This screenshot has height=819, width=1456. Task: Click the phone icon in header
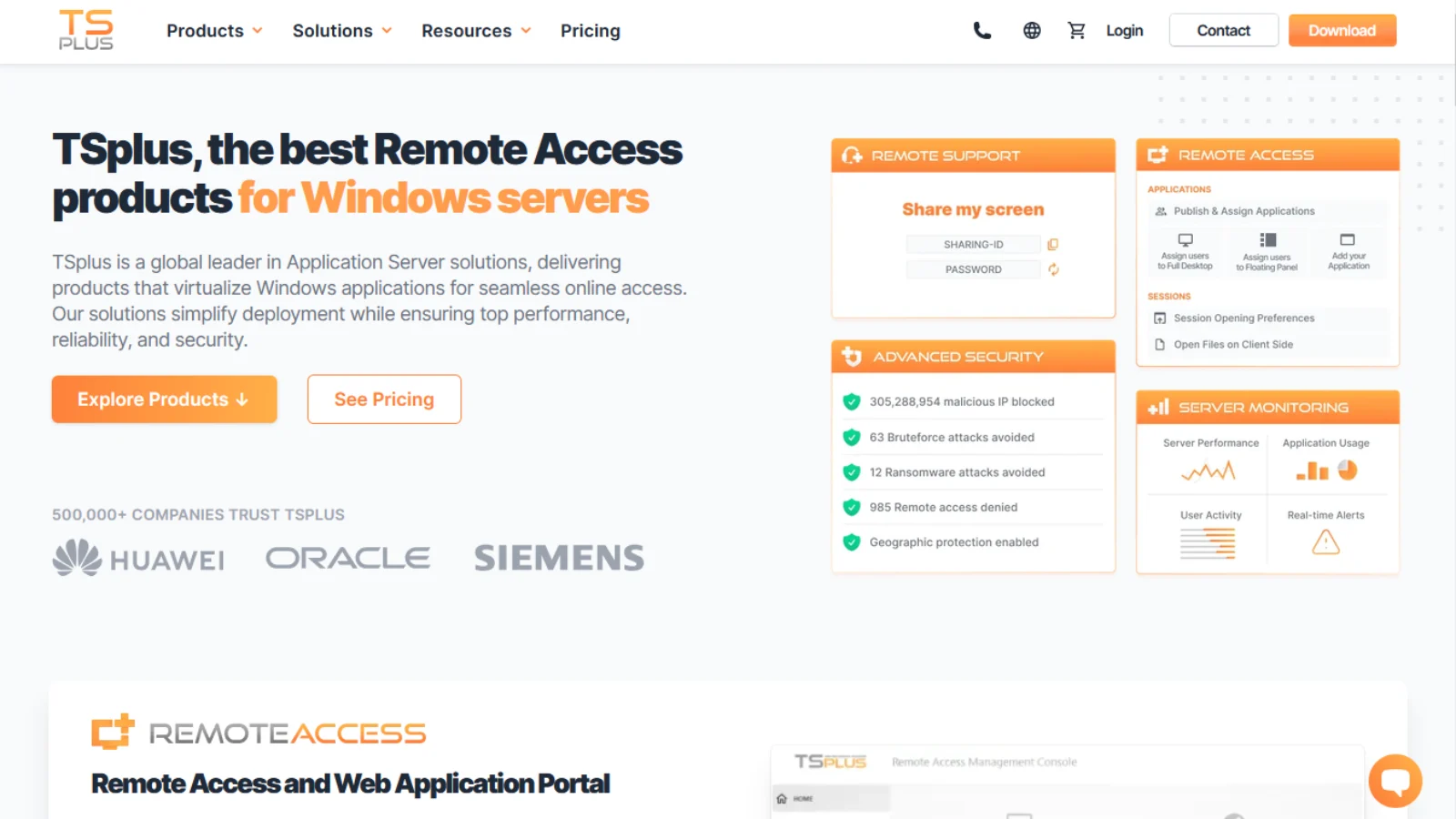point(982,30)
